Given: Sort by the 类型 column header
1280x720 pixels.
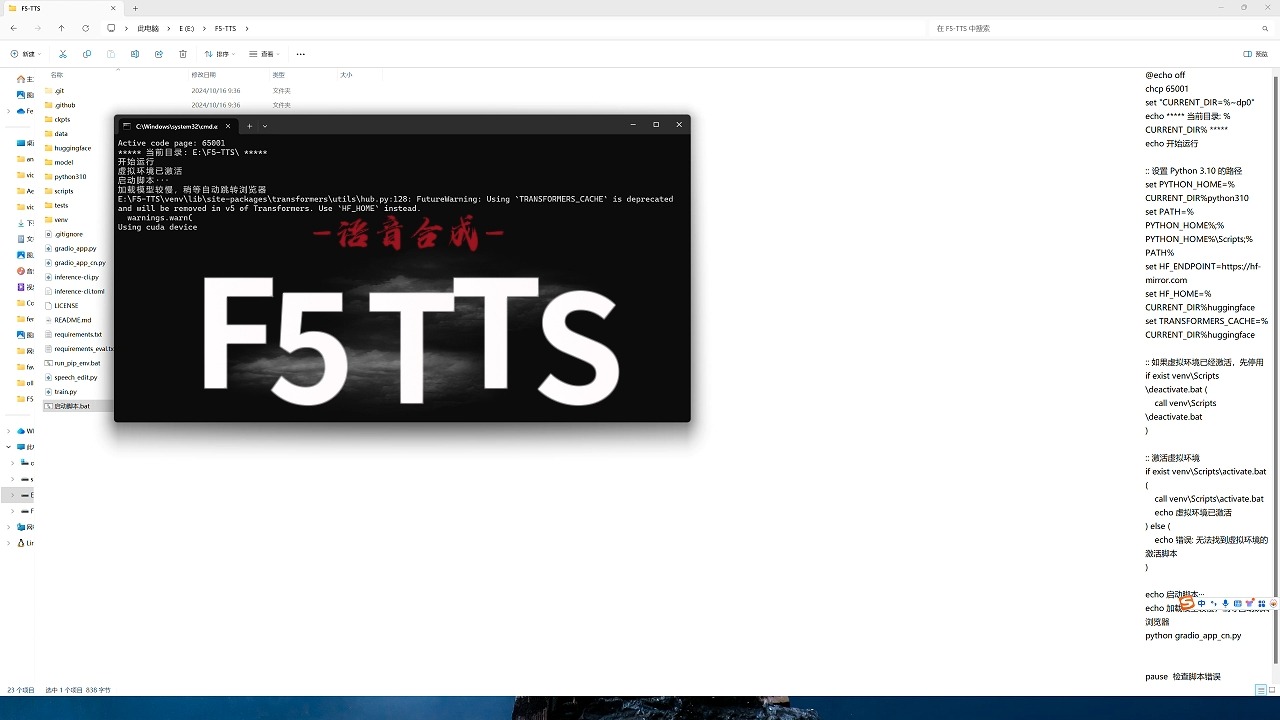Looking at the screenshot, I should click(x=279, y=75).
